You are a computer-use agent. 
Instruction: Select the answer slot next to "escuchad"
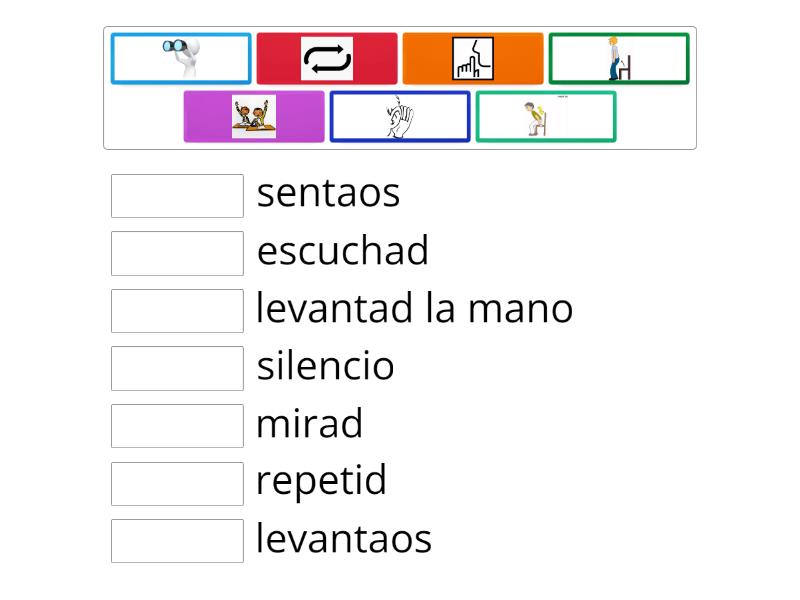click(x=177, y=253)
